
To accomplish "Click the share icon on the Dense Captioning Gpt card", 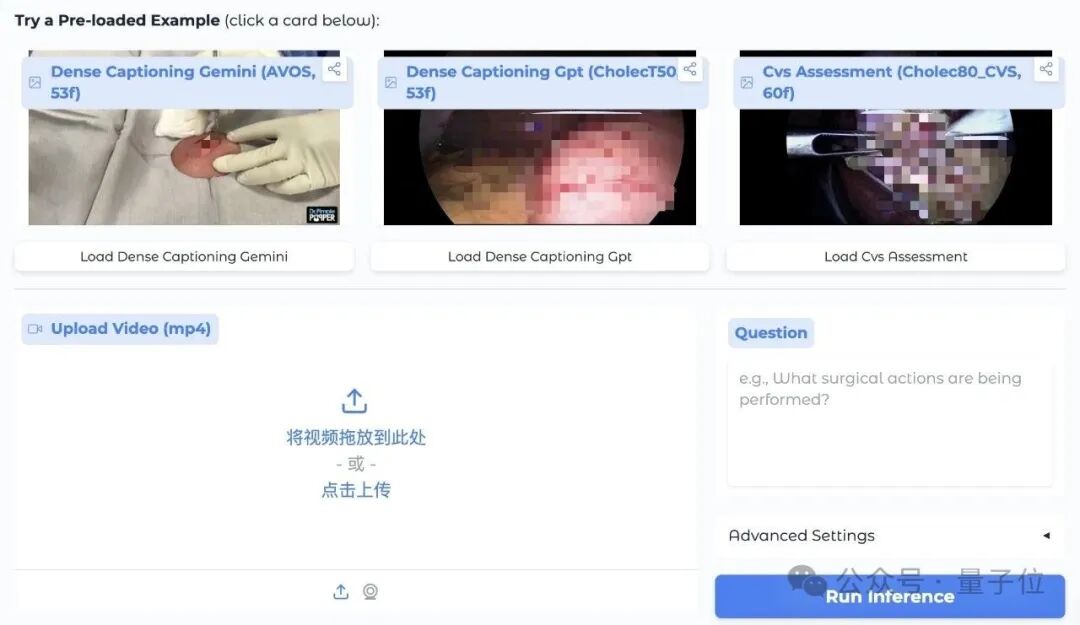I will 689,70.
